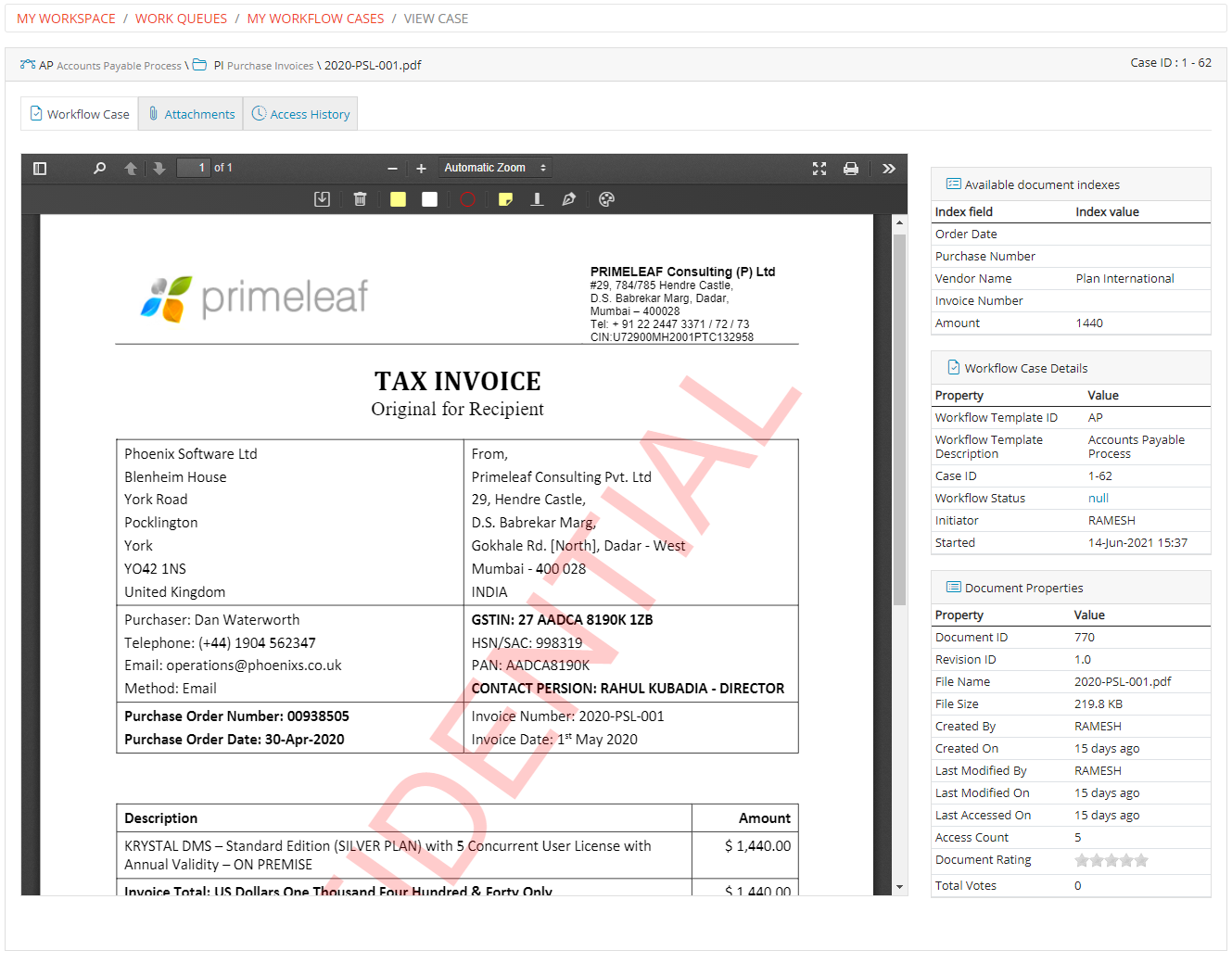This screenshot has height=963, width=1232.
Task: Zoom out of the PDF document
Action: 392,169
